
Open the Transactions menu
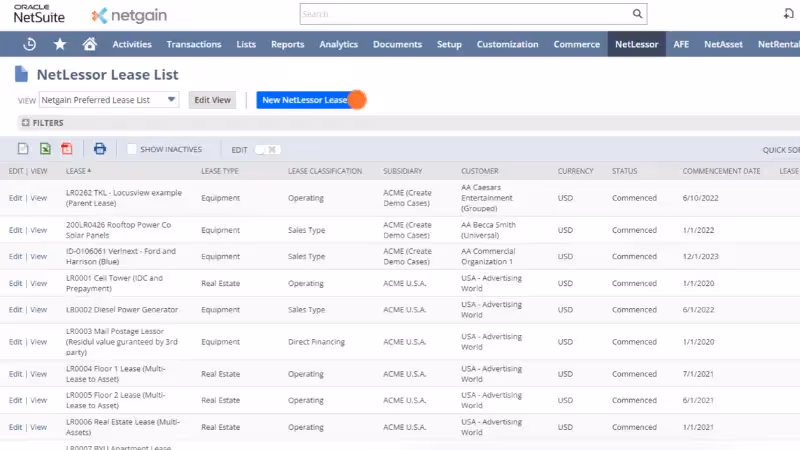pos(194,44)
